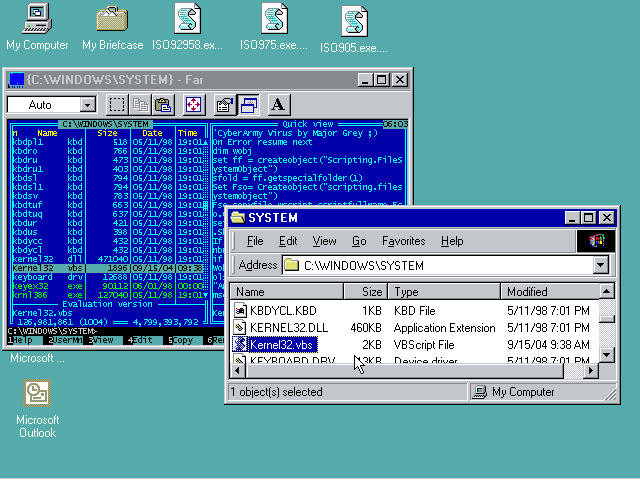
Task: Click the 'VBScript File' type cell
Action: pyautogui.click(x=424, y=345)
